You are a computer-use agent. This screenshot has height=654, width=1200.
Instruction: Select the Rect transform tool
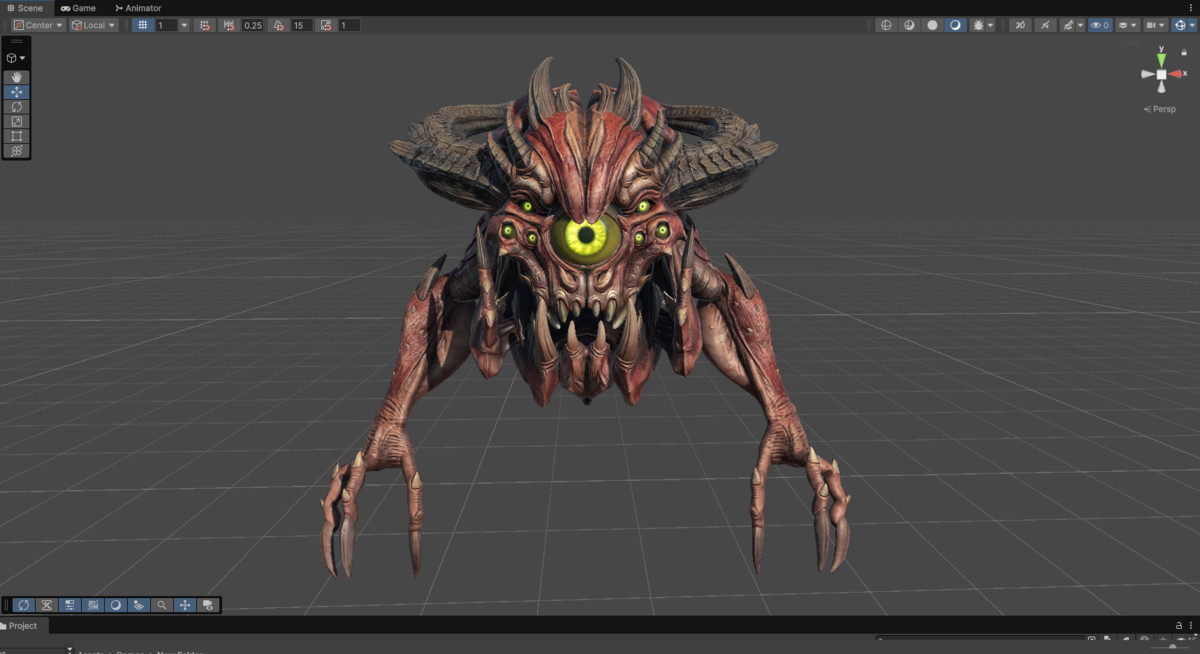point(16,136)
